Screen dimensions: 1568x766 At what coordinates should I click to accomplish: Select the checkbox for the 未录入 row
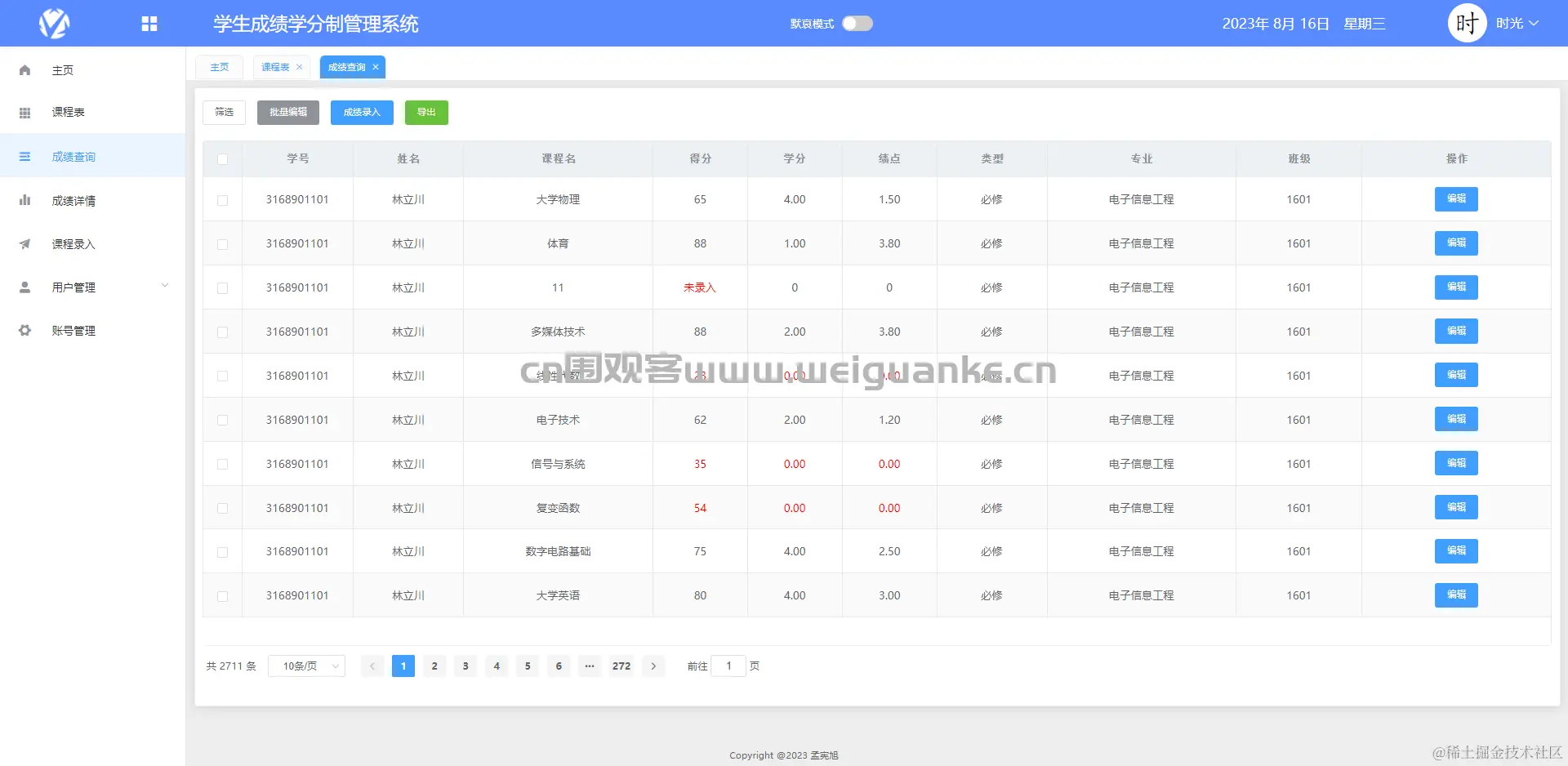pos(223,288)
